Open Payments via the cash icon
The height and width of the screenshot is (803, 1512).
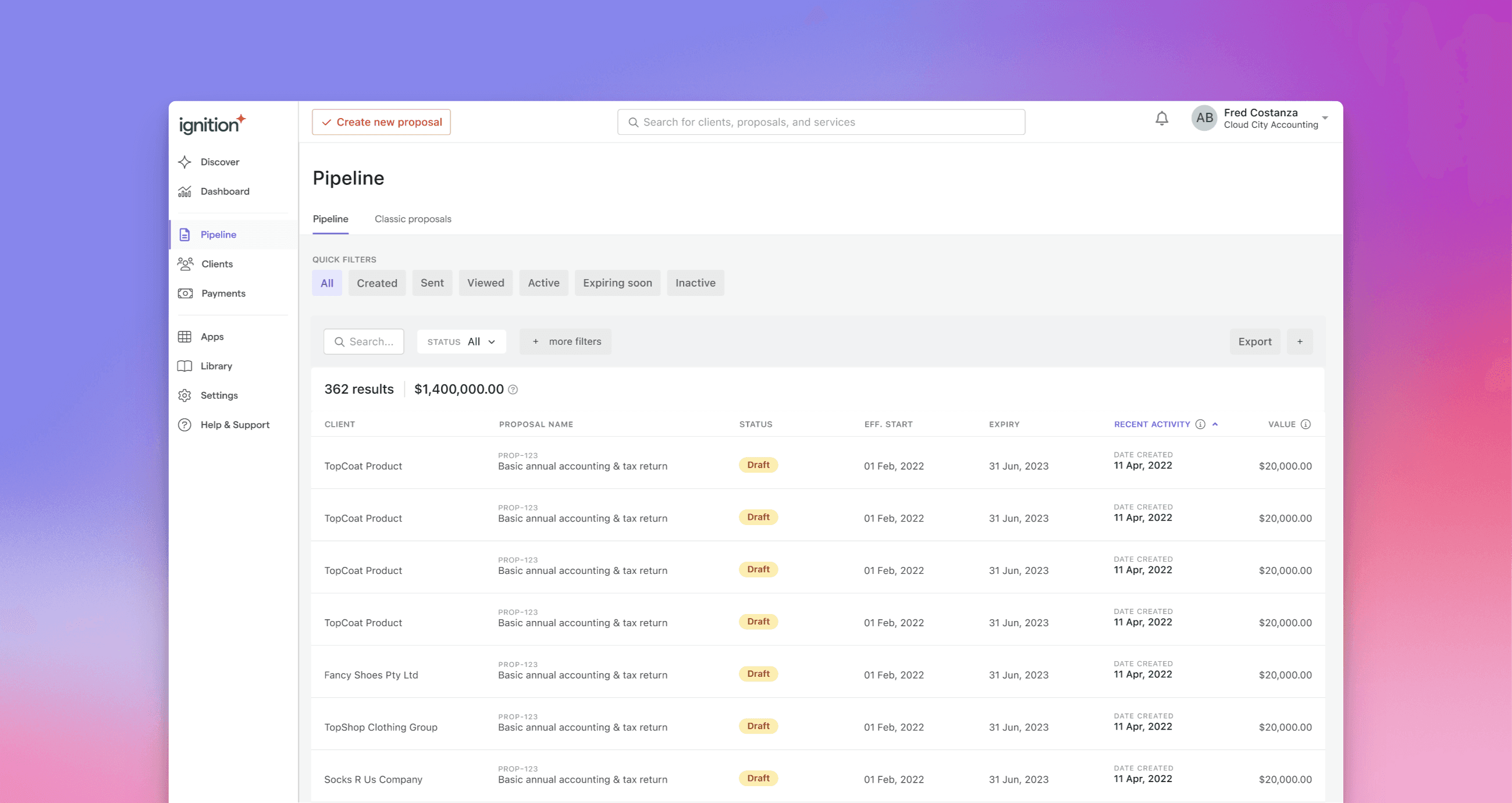point(186,293)
